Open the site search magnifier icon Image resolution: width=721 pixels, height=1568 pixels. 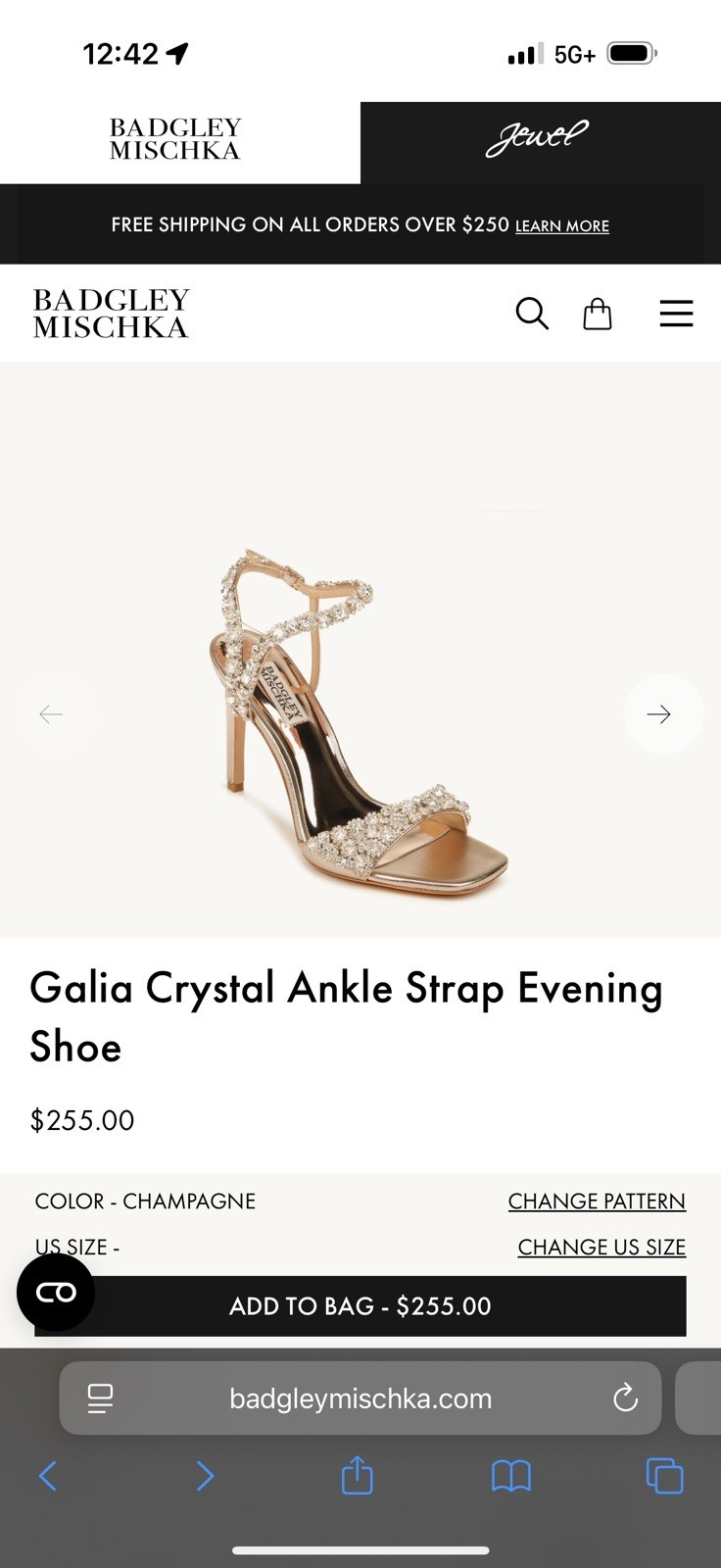(532, 314)
